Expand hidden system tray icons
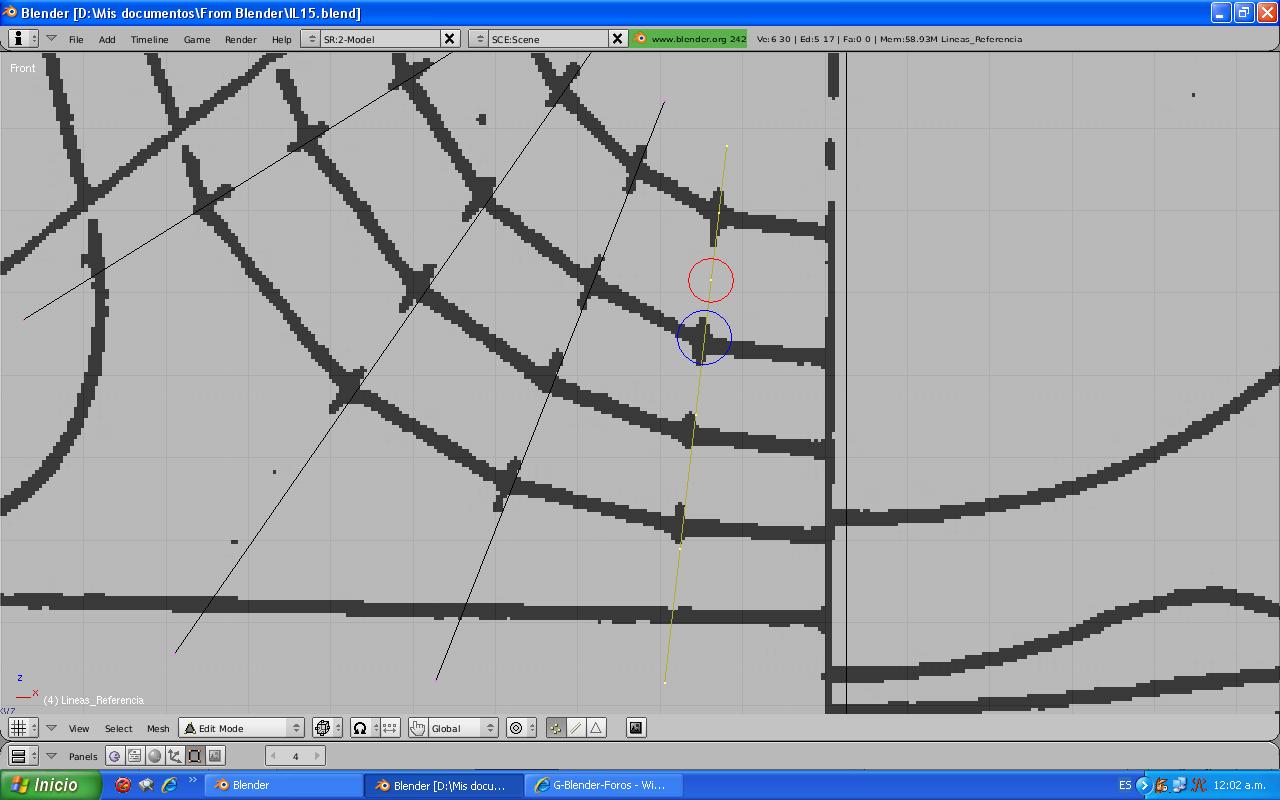 pyautogui.click(x=1144, y=785)
